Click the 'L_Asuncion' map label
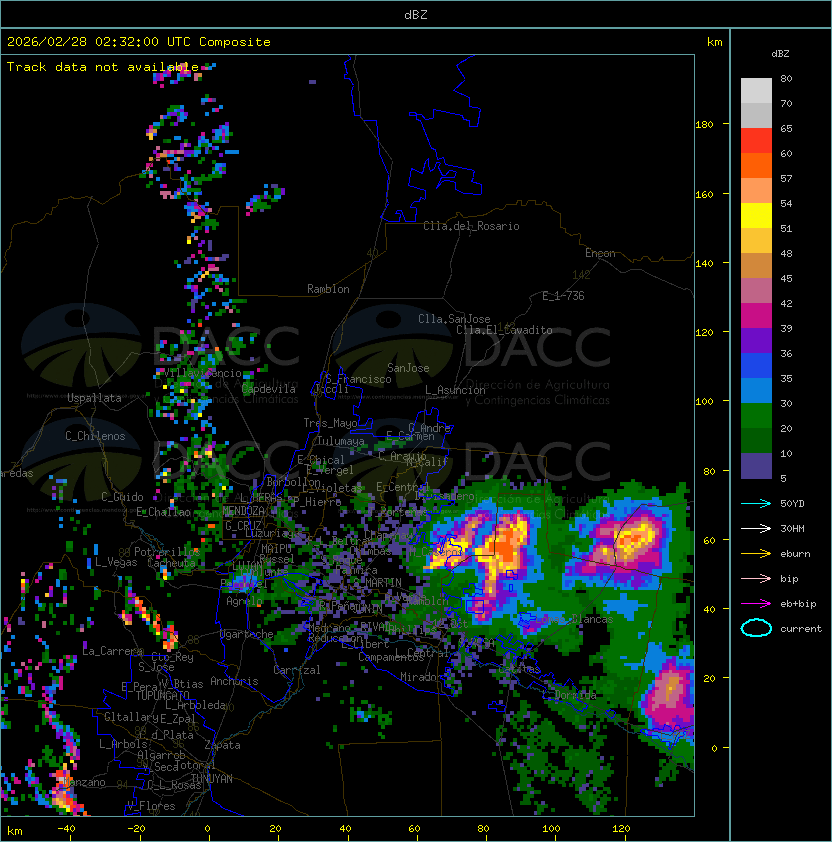 coord(455,390)
